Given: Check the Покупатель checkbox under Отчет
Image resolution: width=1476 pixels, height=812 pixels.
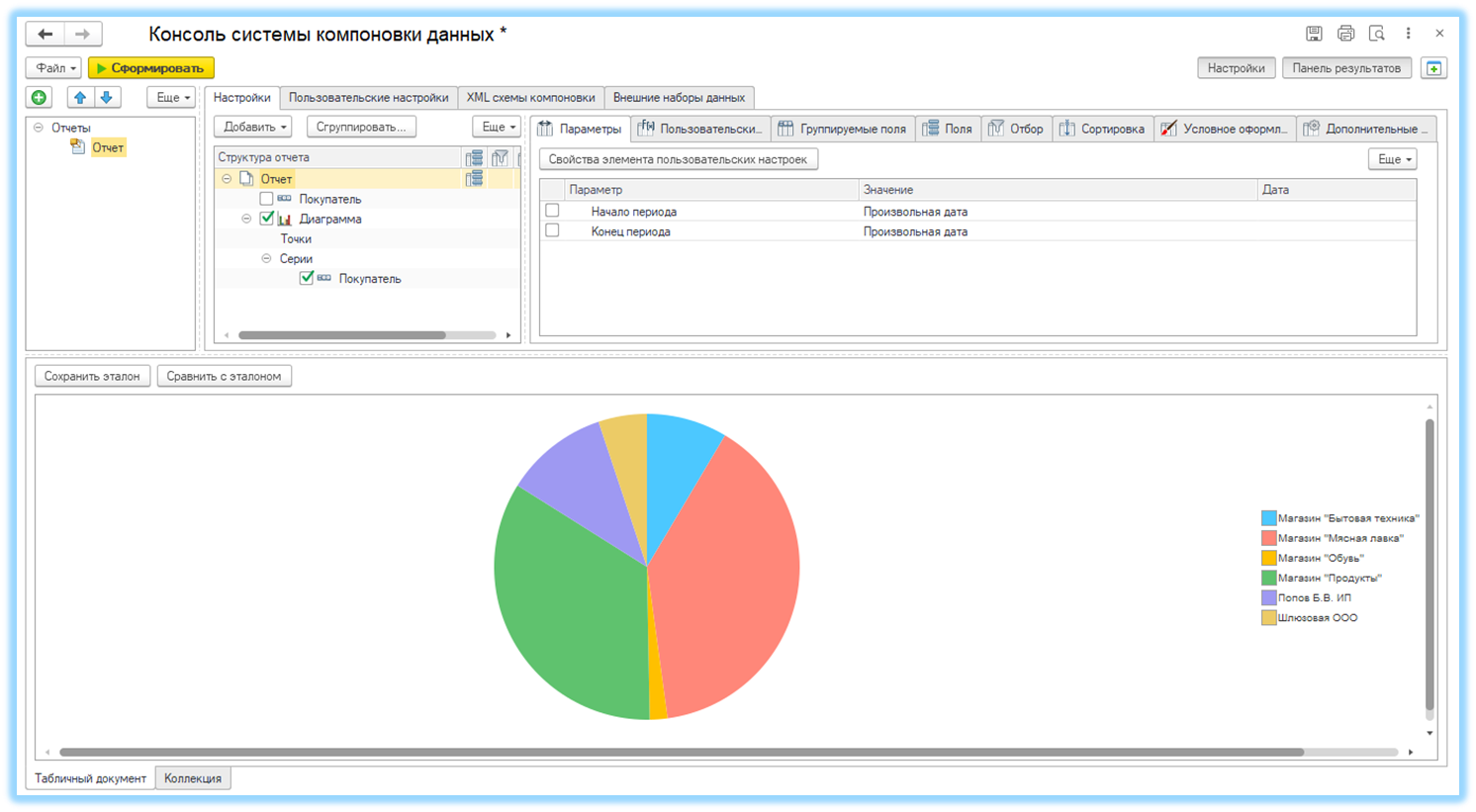Looking at the screenshot, I should [266, 199].
